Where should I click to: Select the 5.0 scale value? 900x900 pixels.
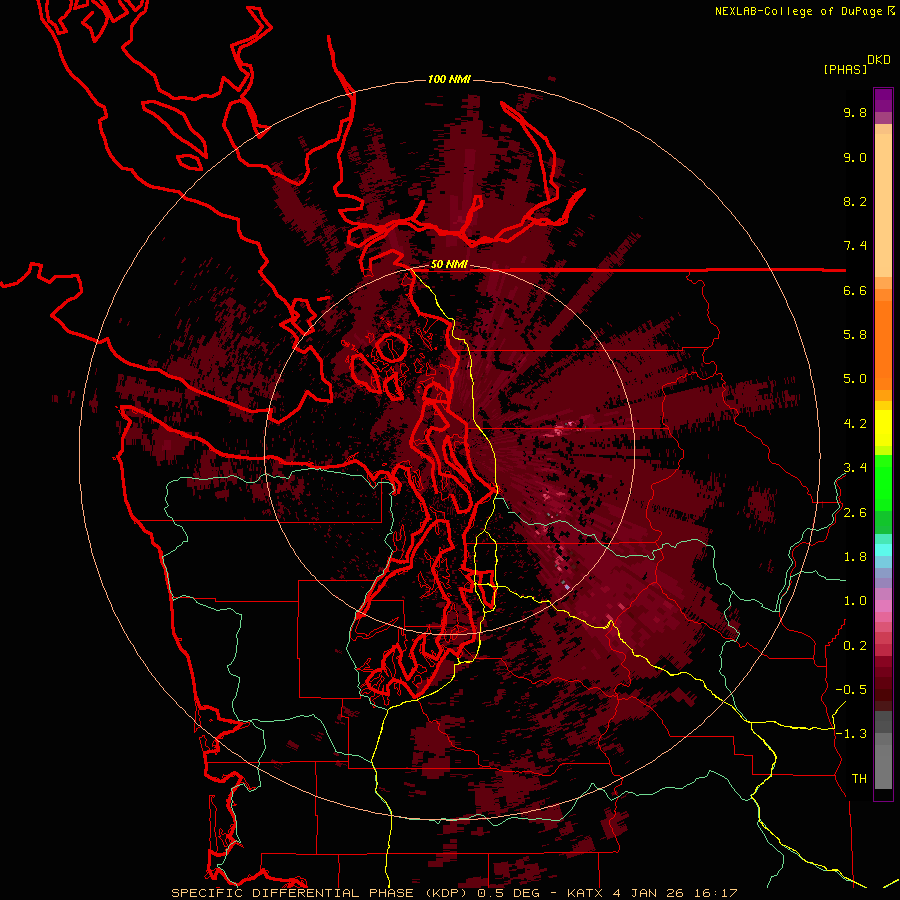[x=855, y=379]
